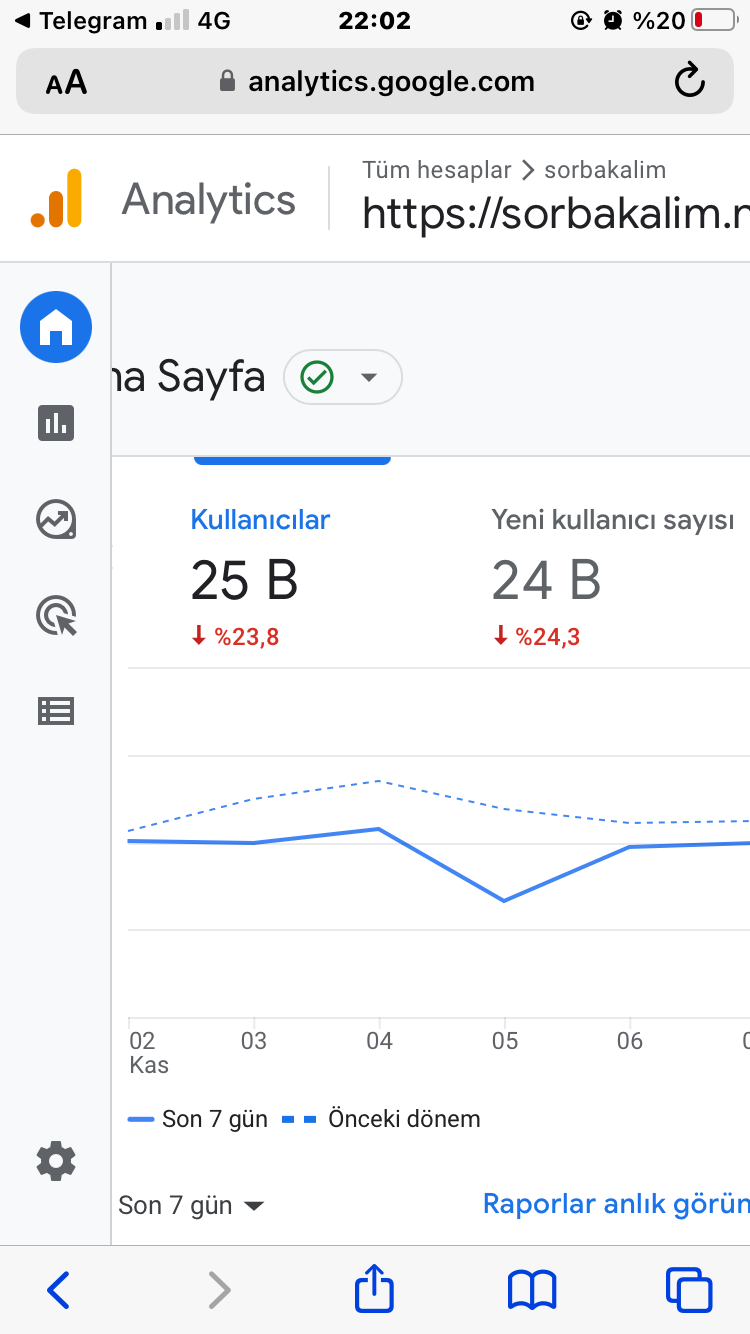Go back with Safari back arrow
This screenshot has height=1334, width=750.
click(x=59, y=1290)
